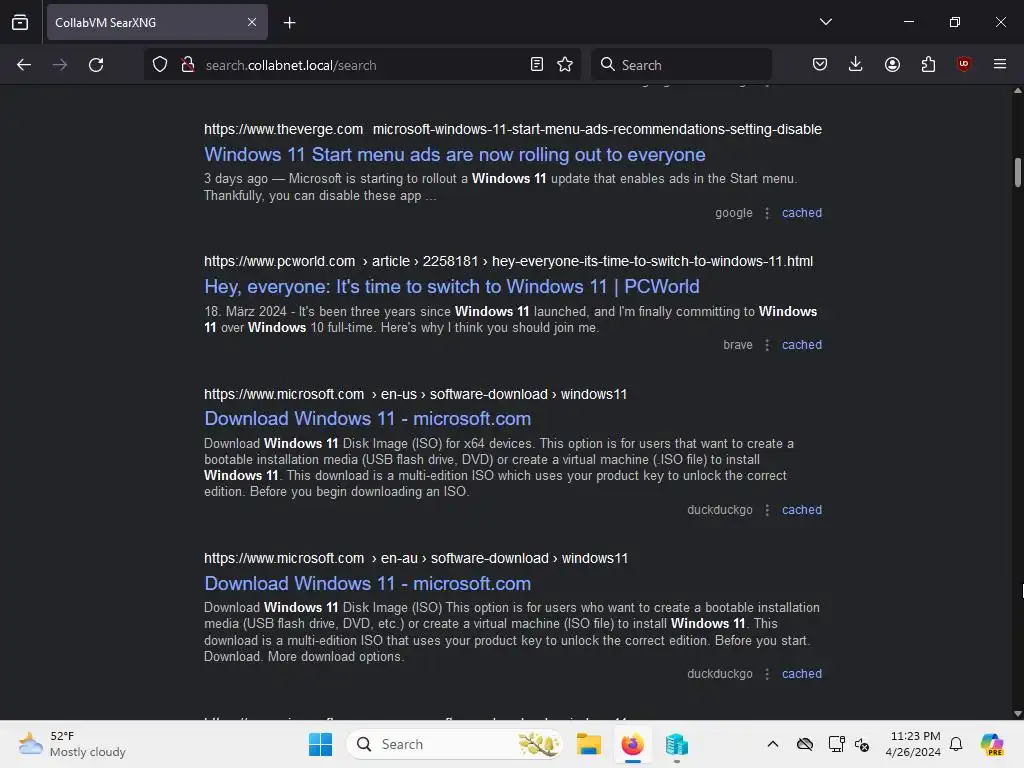Screen dimensions: 1024x768
Task: Reload the current page
Action: (96, 65)
